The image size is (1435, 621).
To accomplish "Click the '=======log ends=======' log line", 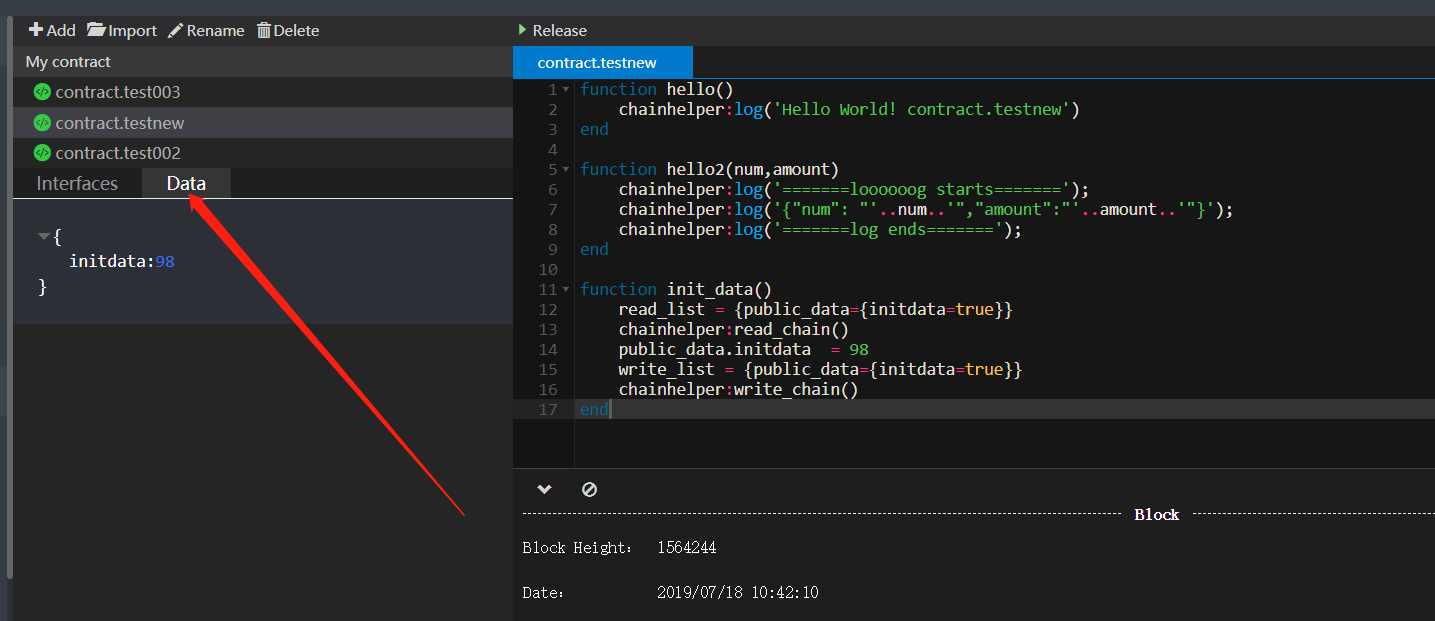I will click(820, 230).
